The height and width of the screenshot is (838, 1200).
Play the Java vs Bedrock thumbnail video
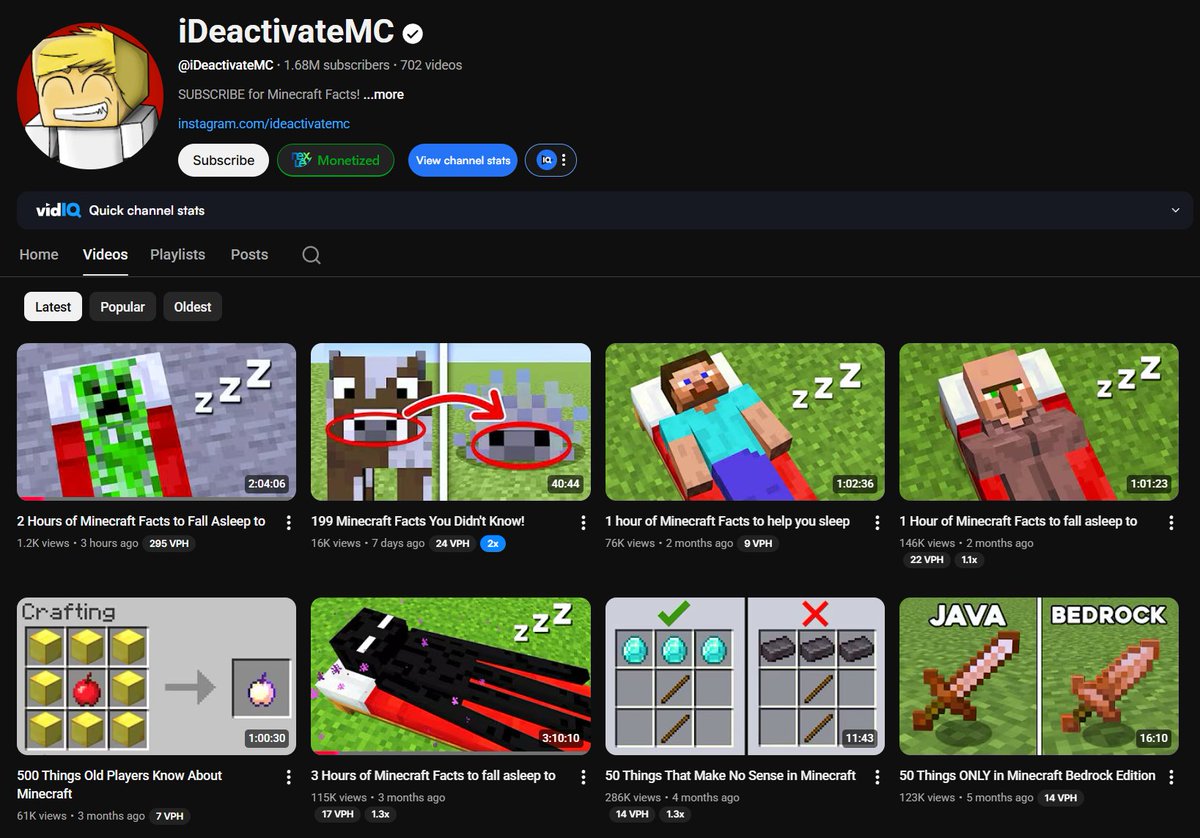(x=1039, y=676)
